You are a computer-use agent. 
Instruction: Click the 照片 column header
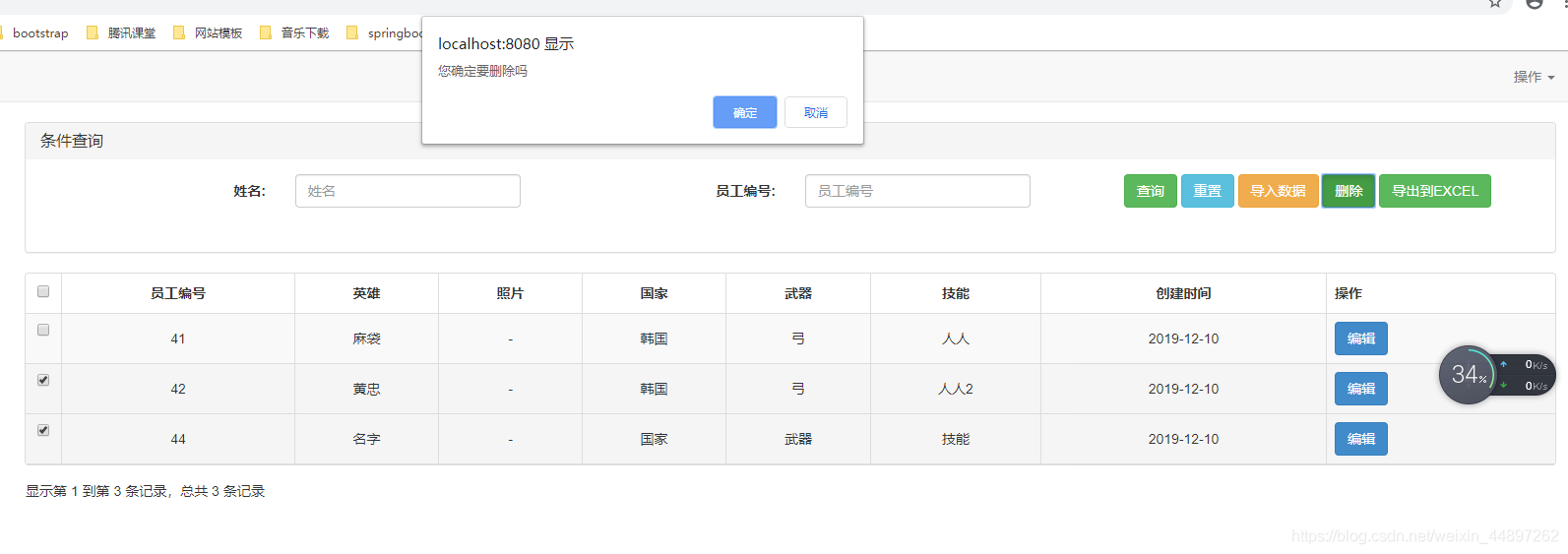510,293
